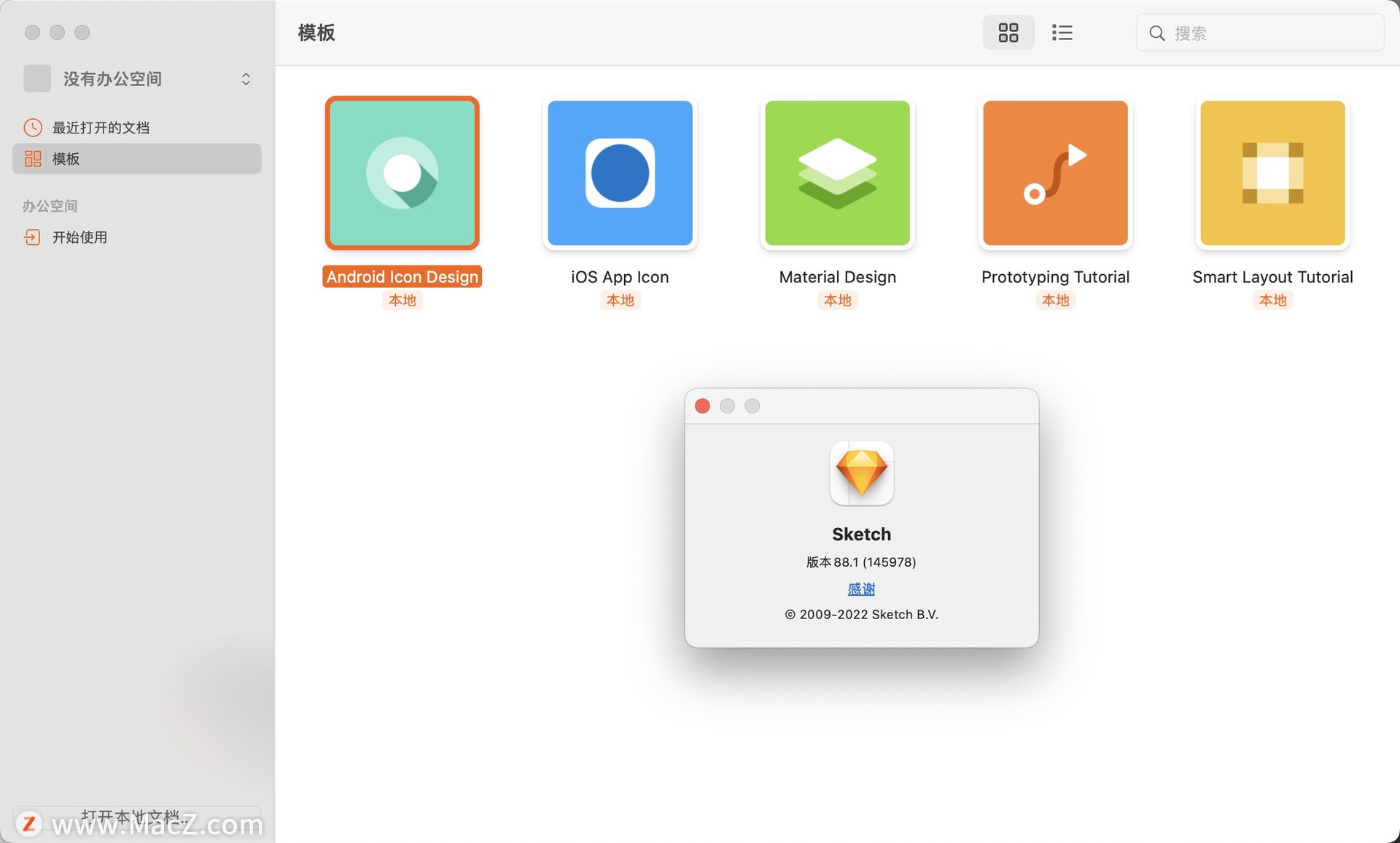Click the 模板 window title
Viewport: 1400px width, 843px height.
316,33
